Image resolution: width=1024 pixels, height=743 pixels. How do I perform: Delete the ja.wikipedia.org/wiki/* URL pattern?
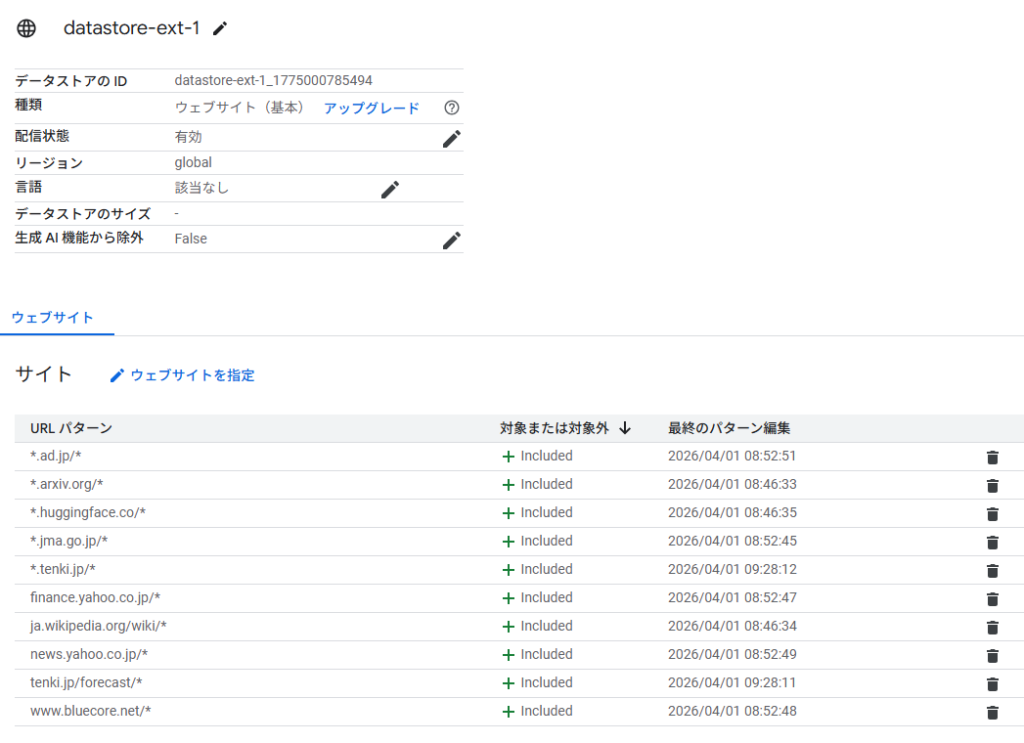[x=992, y=627]
